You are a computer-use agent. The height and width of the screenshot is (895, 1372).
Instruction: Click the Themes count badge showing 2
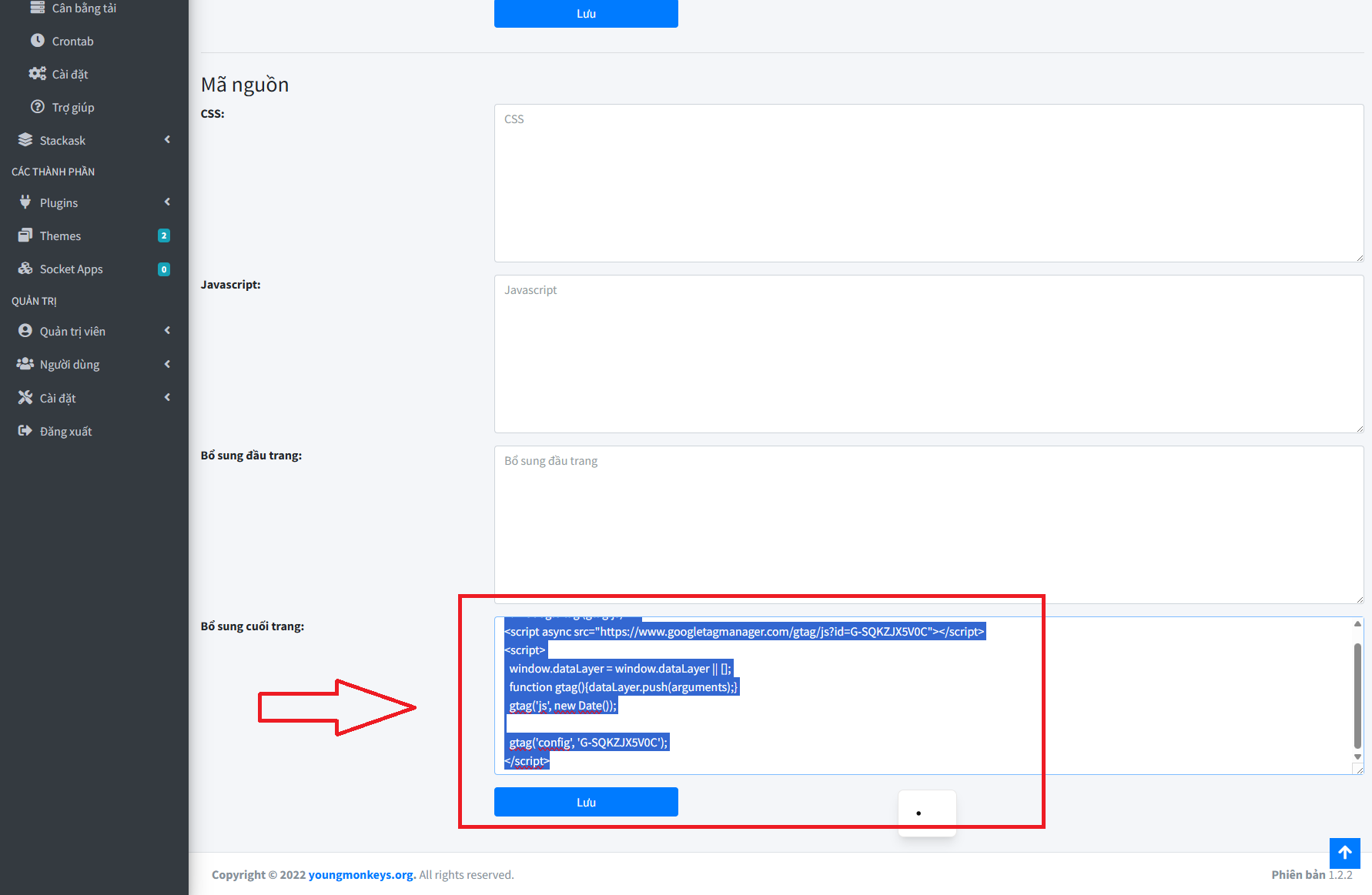(164, 235)
